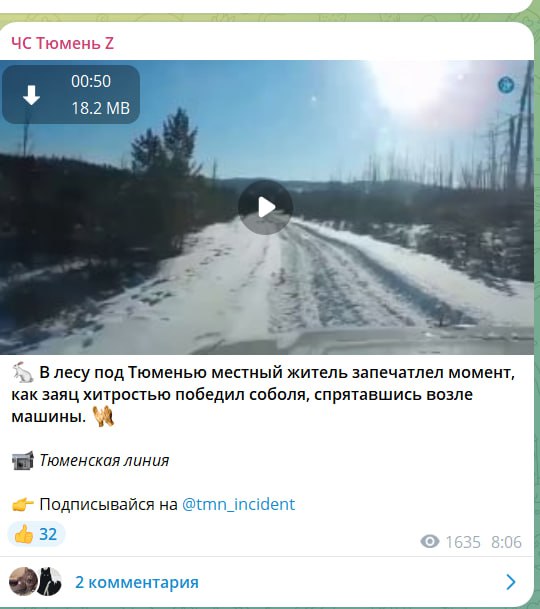Click the eye views icon
The height and width of the screenshot is (609, 540).
coord(430,541)
